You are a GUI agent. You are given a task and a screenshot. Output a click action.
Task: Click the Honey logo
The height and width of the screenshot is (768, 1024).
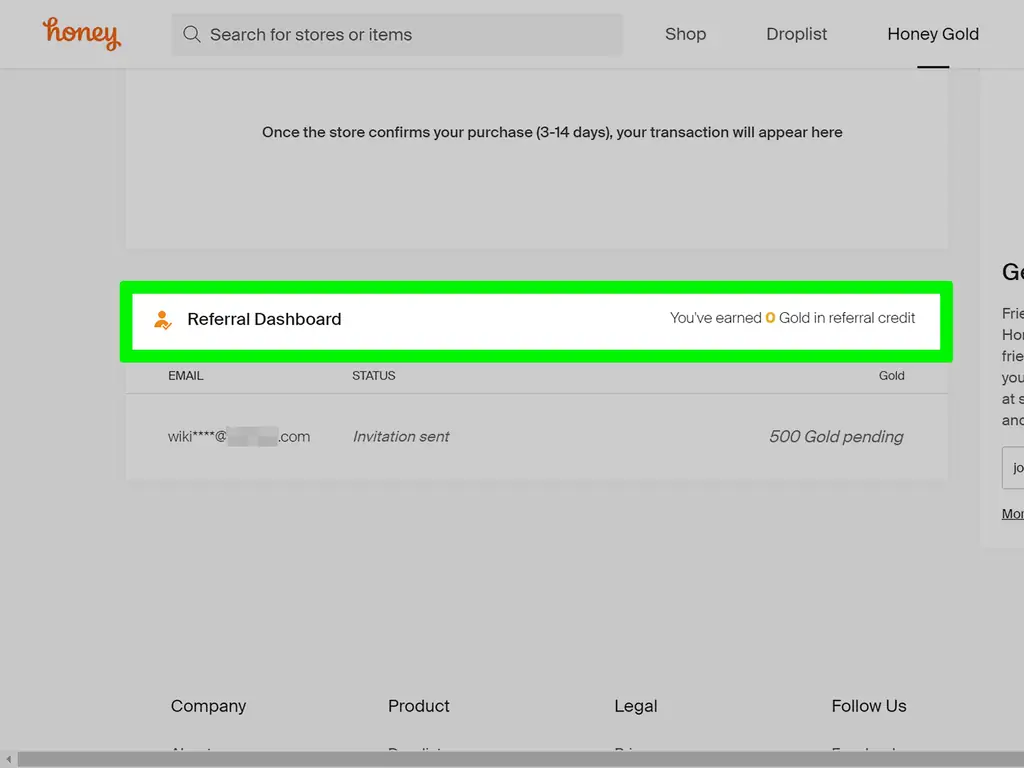tap(82, 34)
